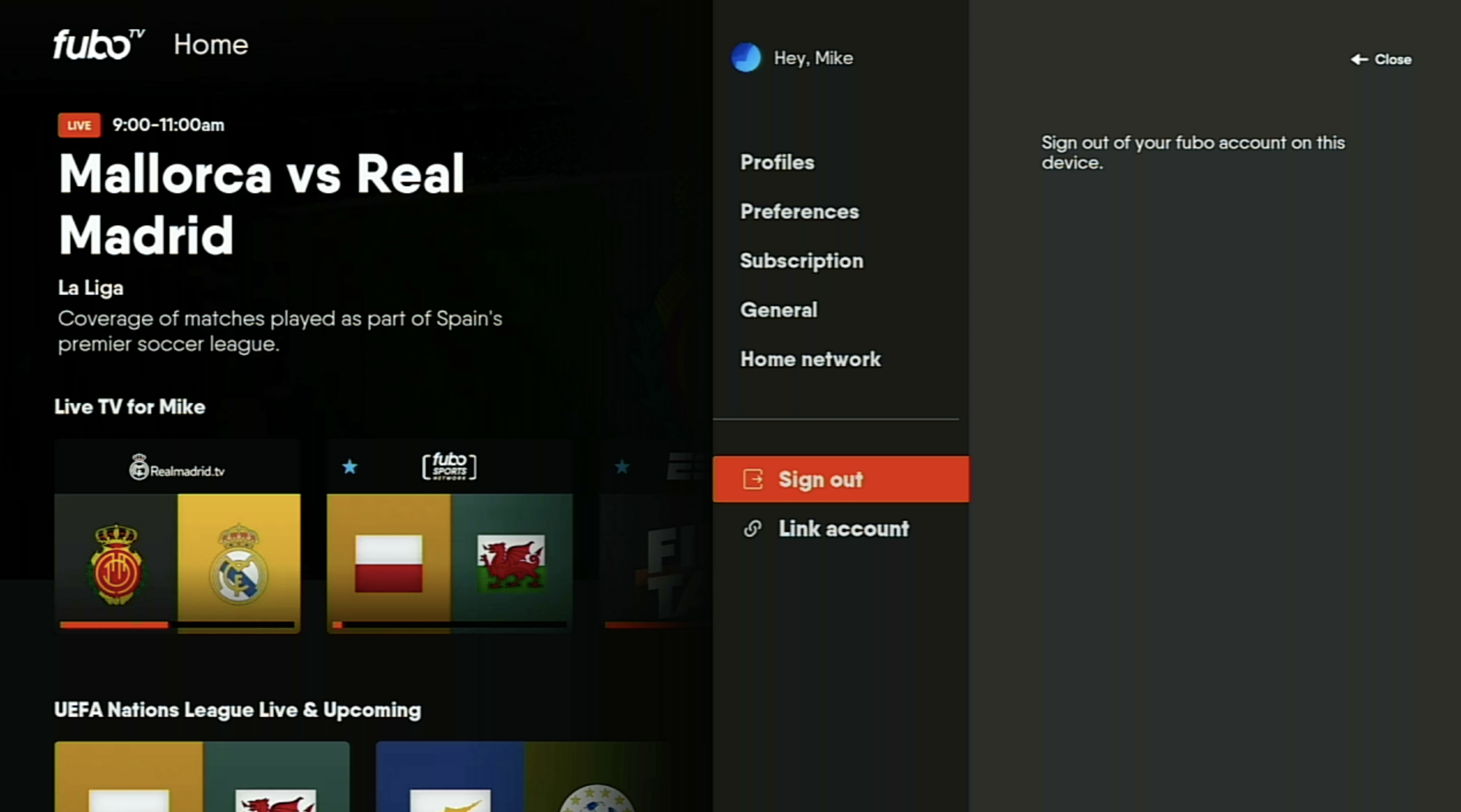The width and height of the screenshot is (1461, 812).
Task: Click the fuboTV logo
Action: click(98, 45)
